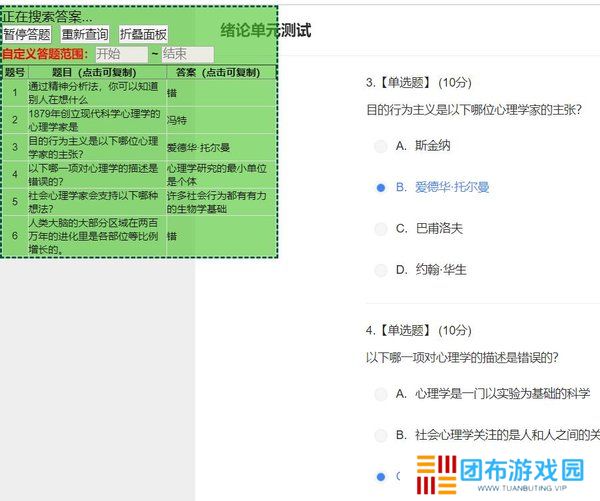Focus the 开始 range input field
The image size is (600, 501).
pyautogui.click(x=121, y=54)
